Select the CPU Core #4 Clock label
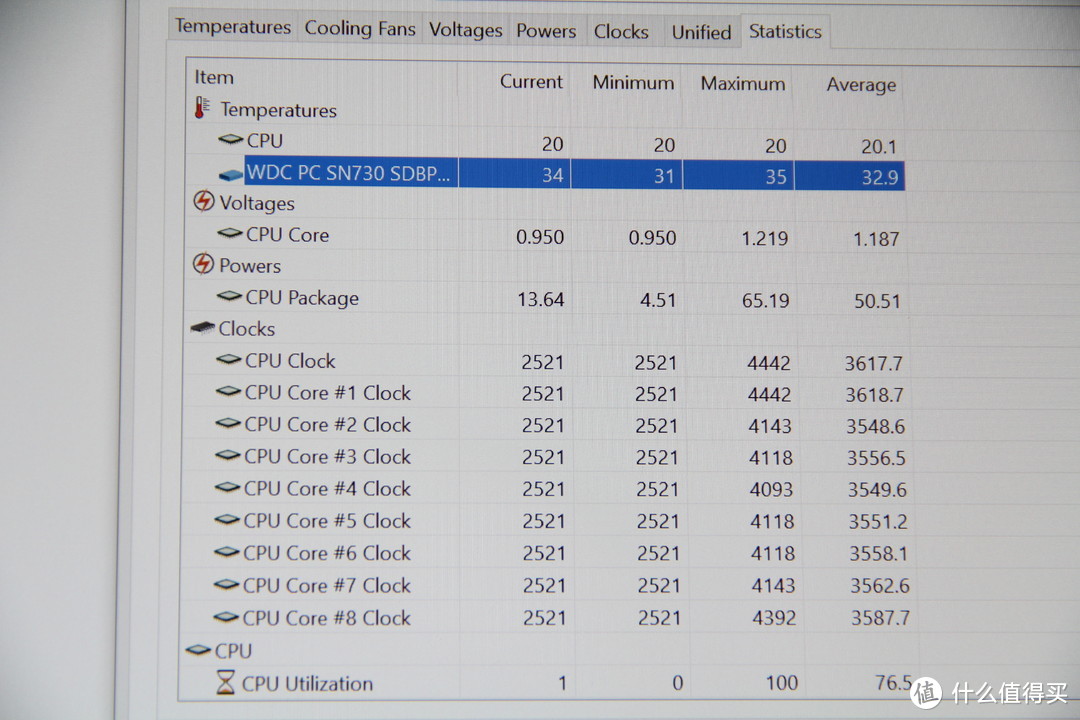1080x720 pixels. tap(327, 488)
